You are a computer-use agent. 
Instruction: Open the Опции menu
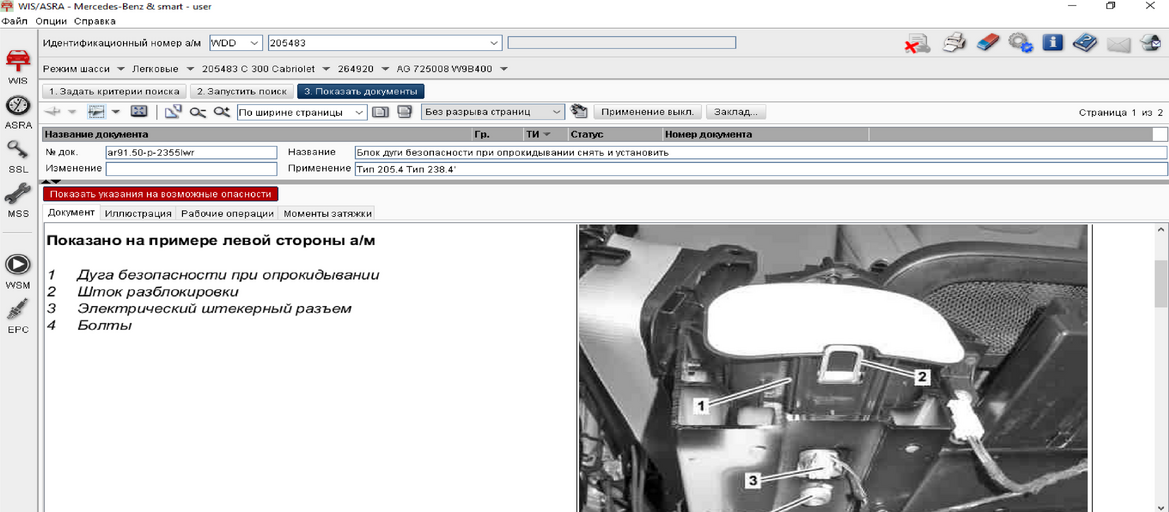52,21
